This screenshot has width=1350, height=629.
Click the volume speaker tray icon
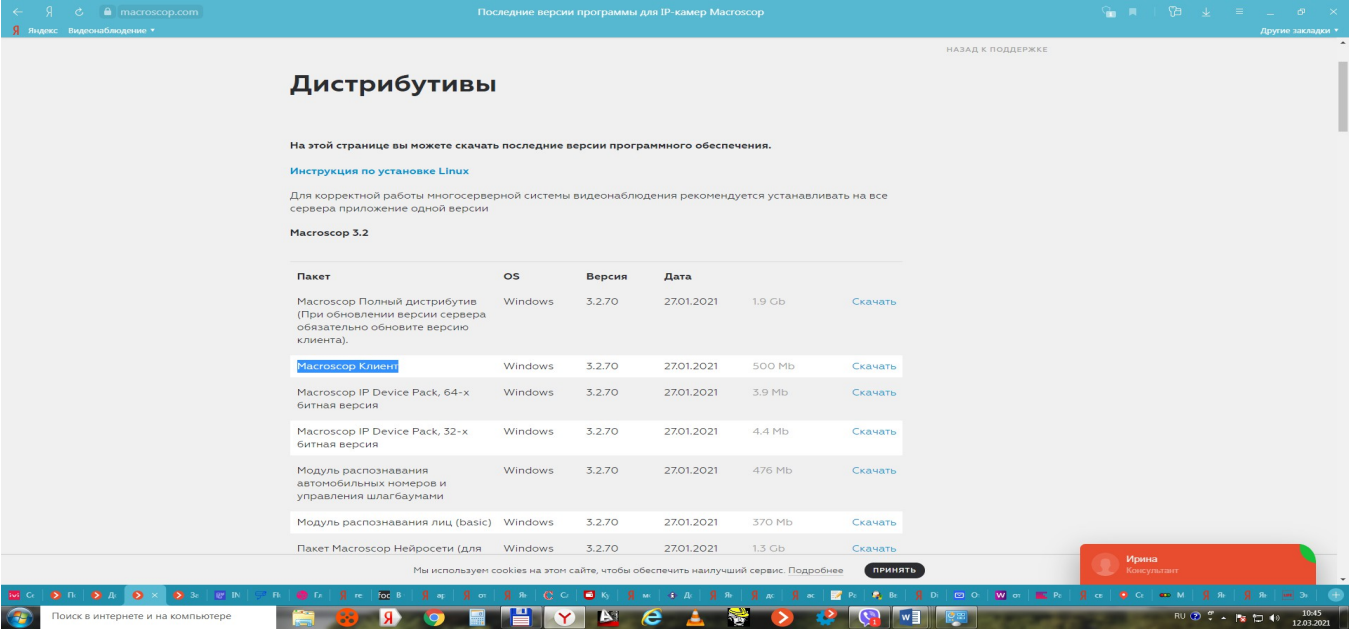click(1273, 616)
